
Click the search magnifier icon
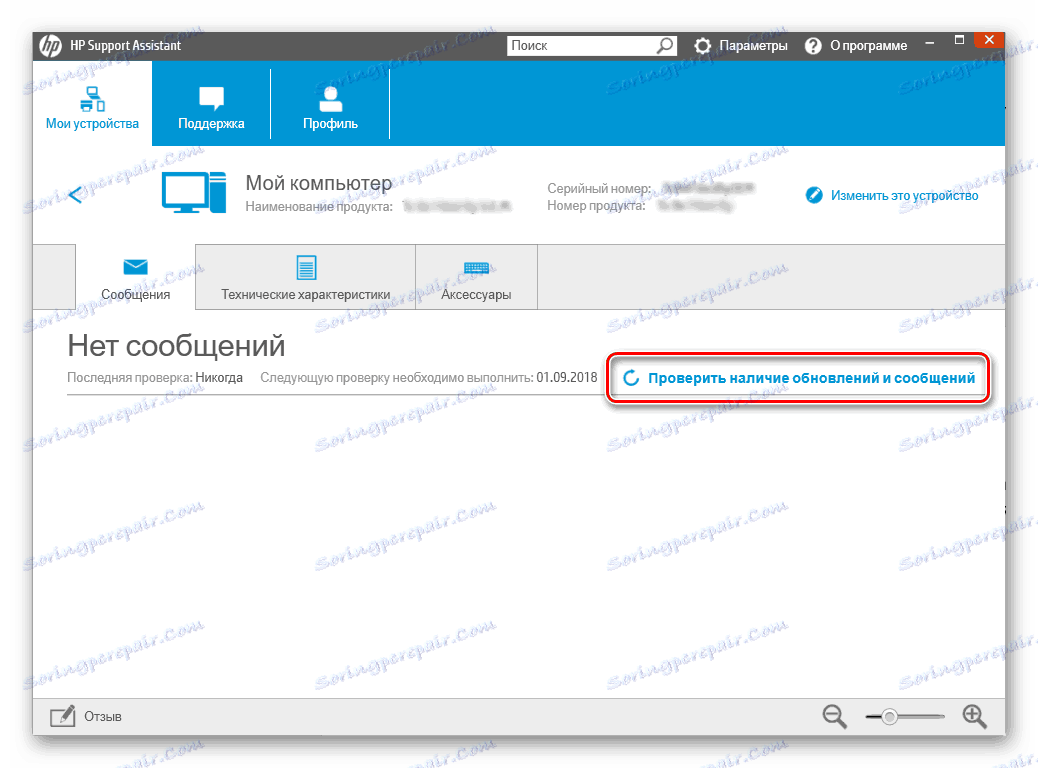coord(665,45)
